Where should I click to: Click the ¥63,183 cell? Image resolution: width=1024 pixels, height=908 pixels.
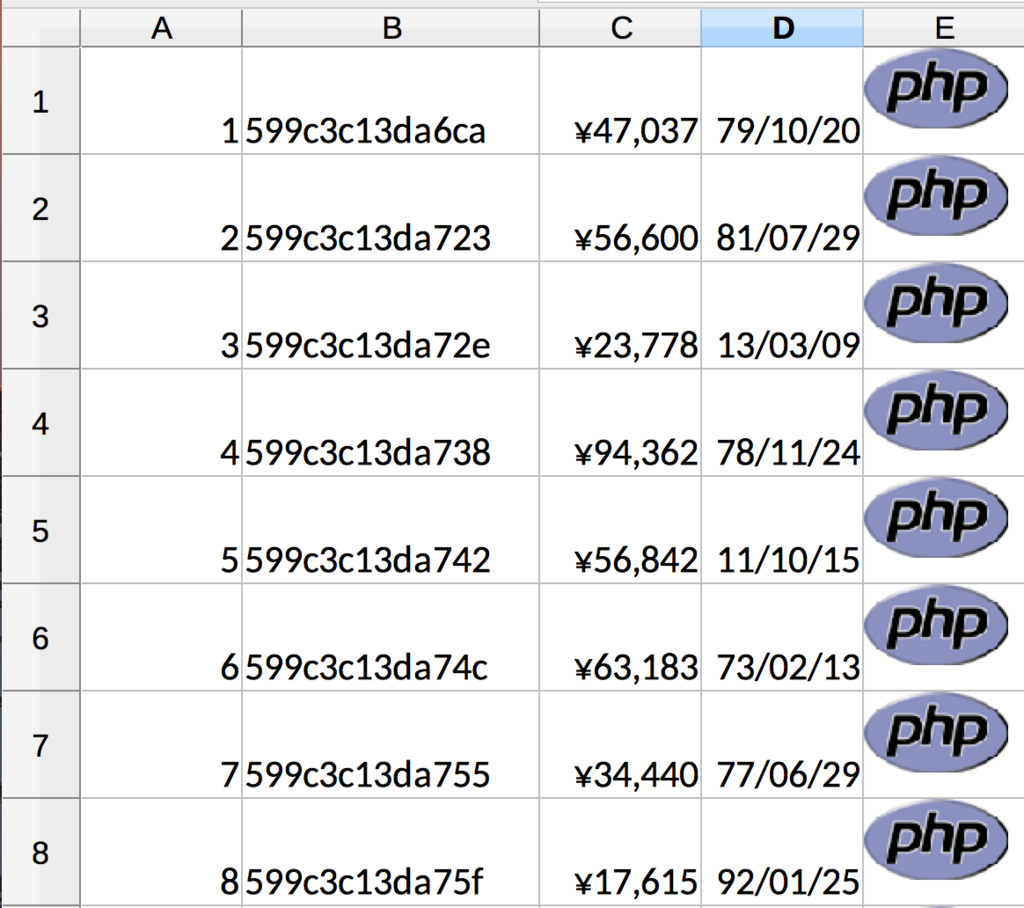coord(620,638)
